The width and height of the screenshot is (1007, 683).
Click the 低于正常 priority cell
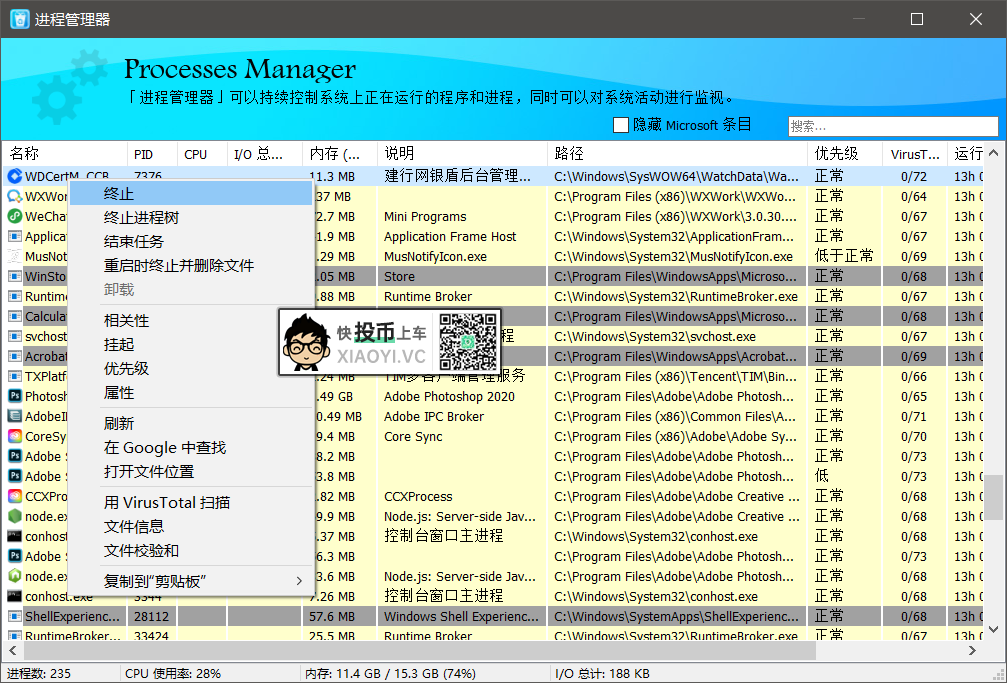click(x=844, y=256)
